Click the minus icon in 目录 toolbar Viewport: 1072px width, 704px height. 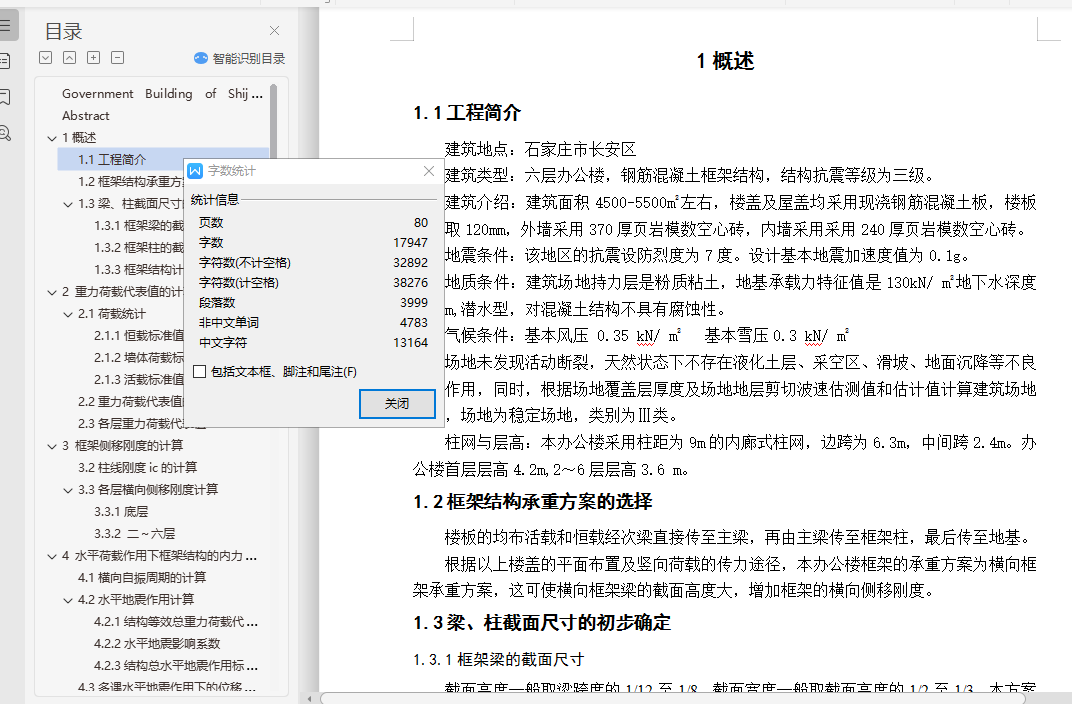(x=118, y=57)
